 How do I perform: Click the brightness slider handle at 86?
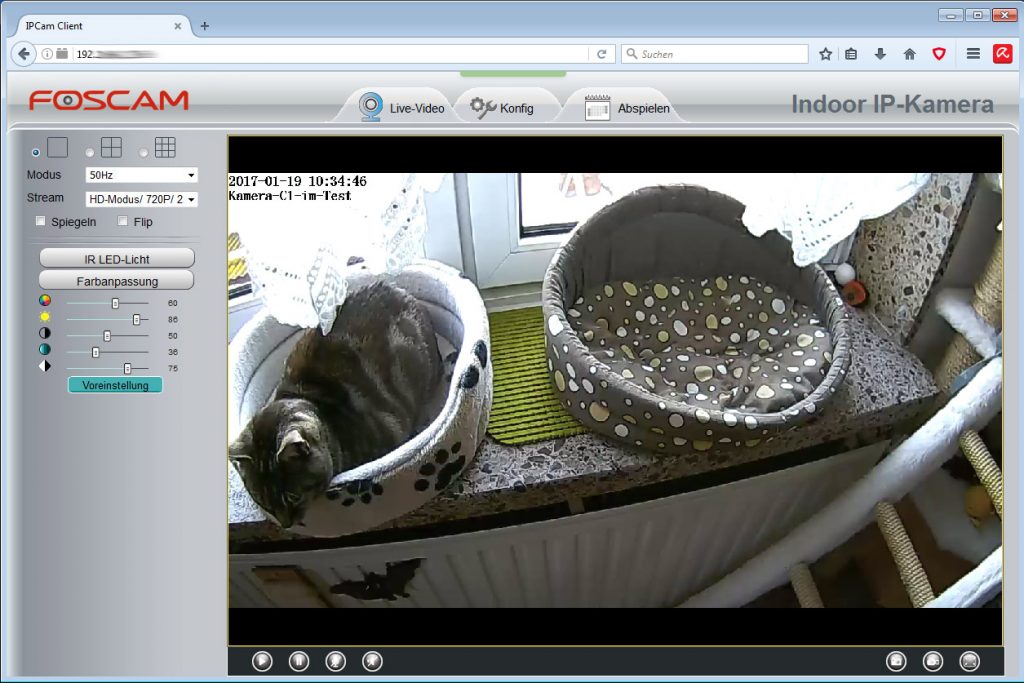point(136,319)
